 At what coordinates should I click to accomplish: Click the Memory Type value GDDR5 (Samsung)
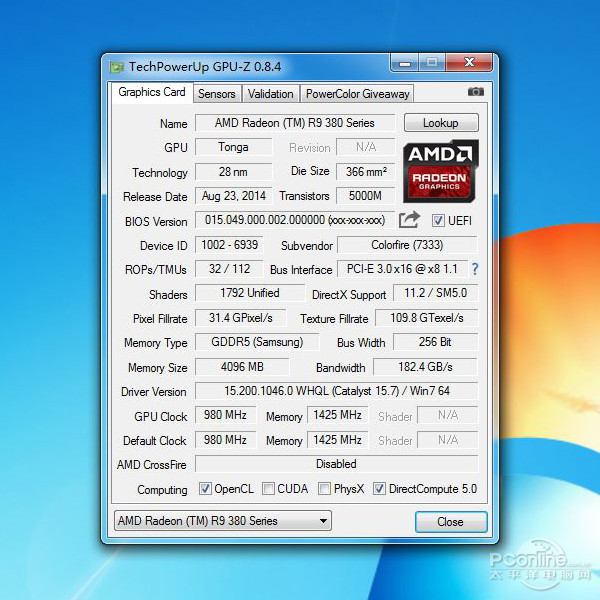[257, 342]
